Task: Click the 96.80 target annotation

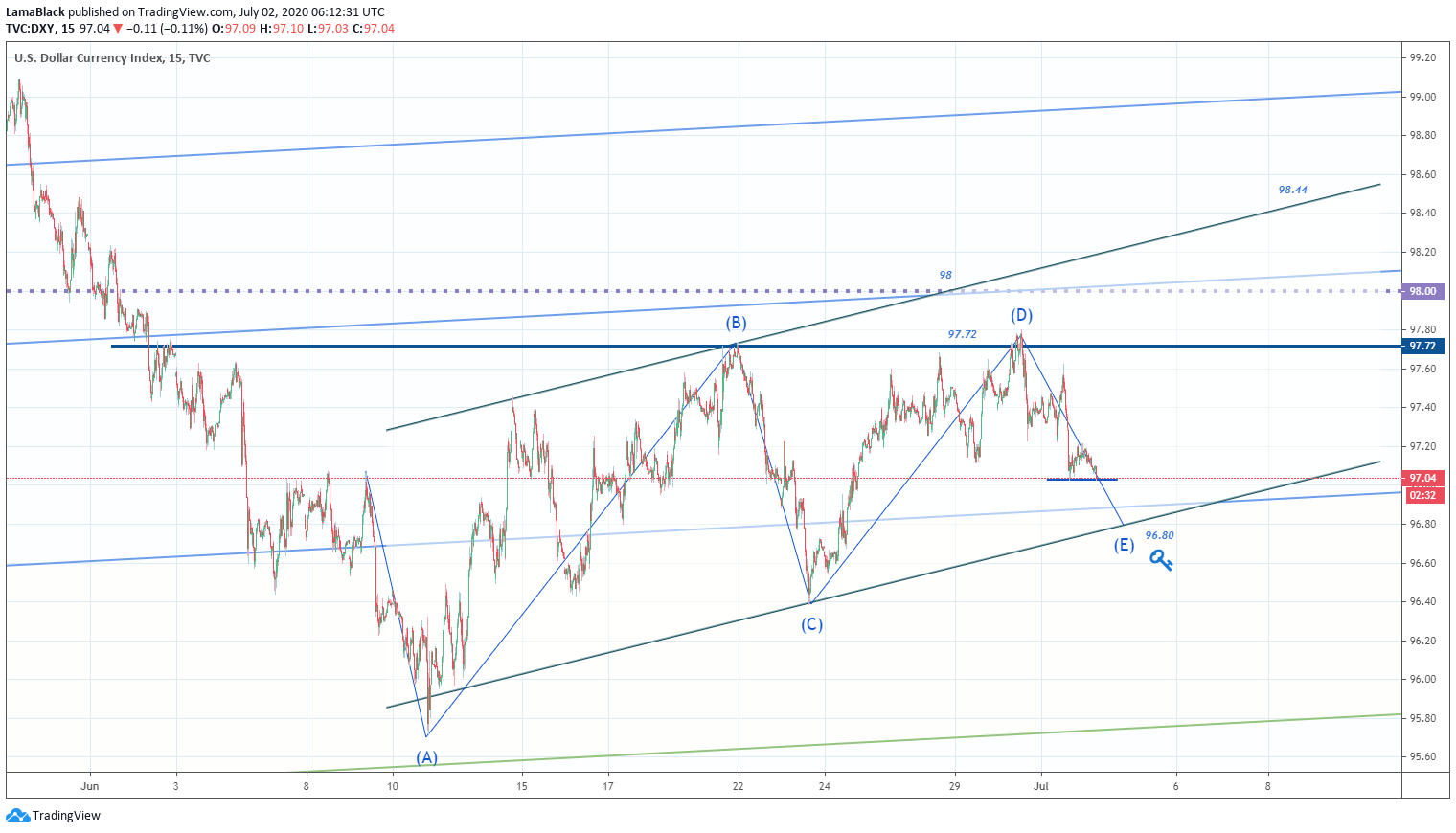Action: [1159, 535]
